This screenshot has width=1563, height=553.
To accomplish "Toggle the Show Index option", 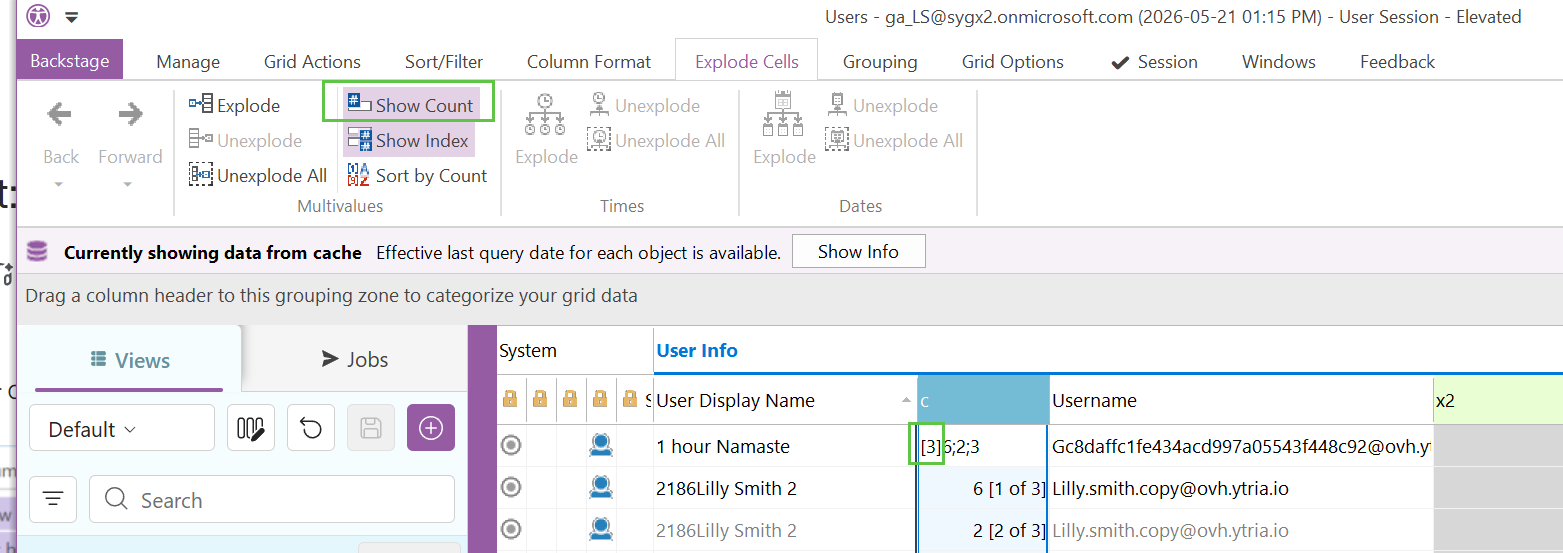I will tap(408, 140).
